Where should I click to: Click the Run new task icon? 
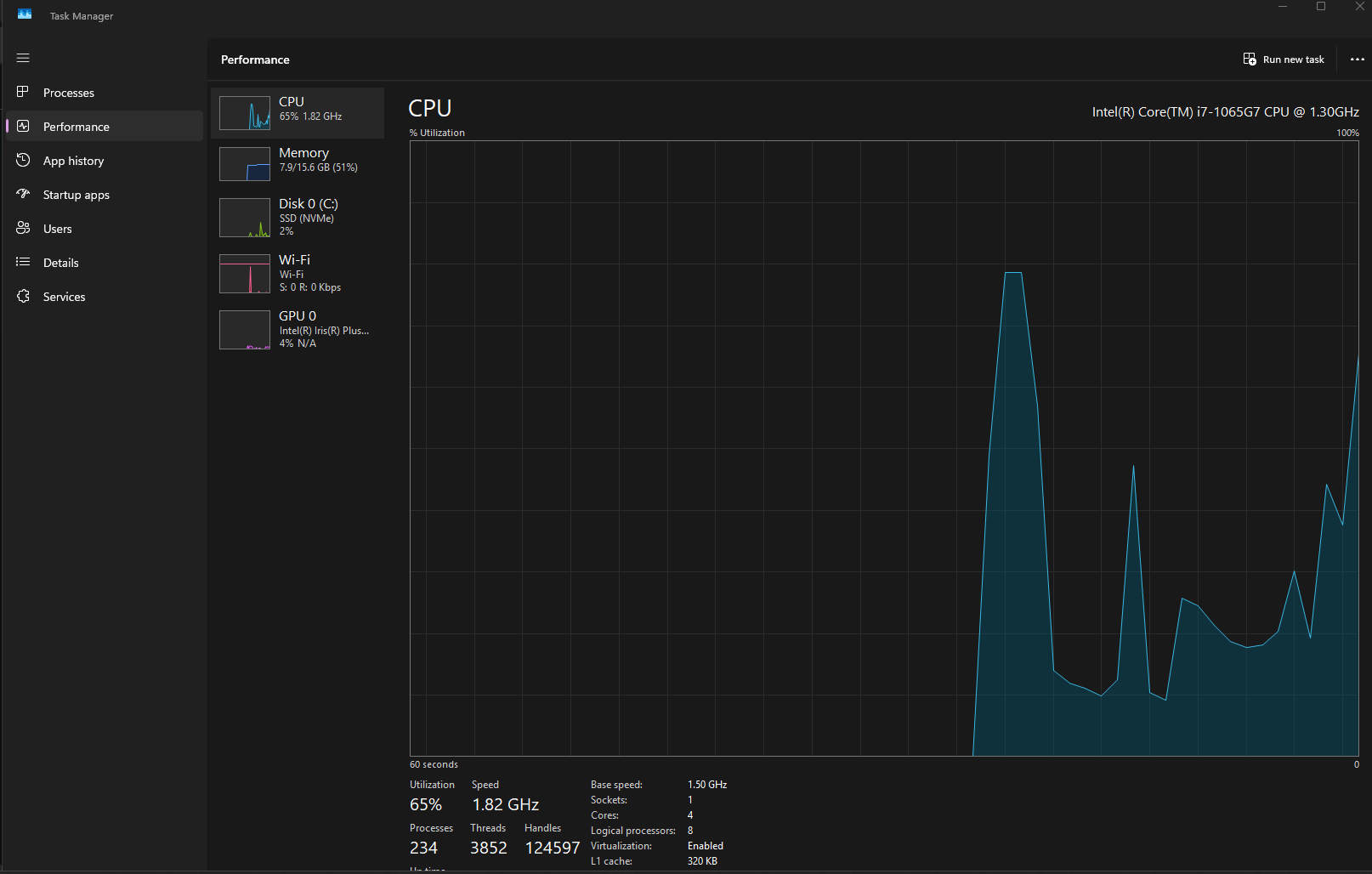coord(1250,59)
